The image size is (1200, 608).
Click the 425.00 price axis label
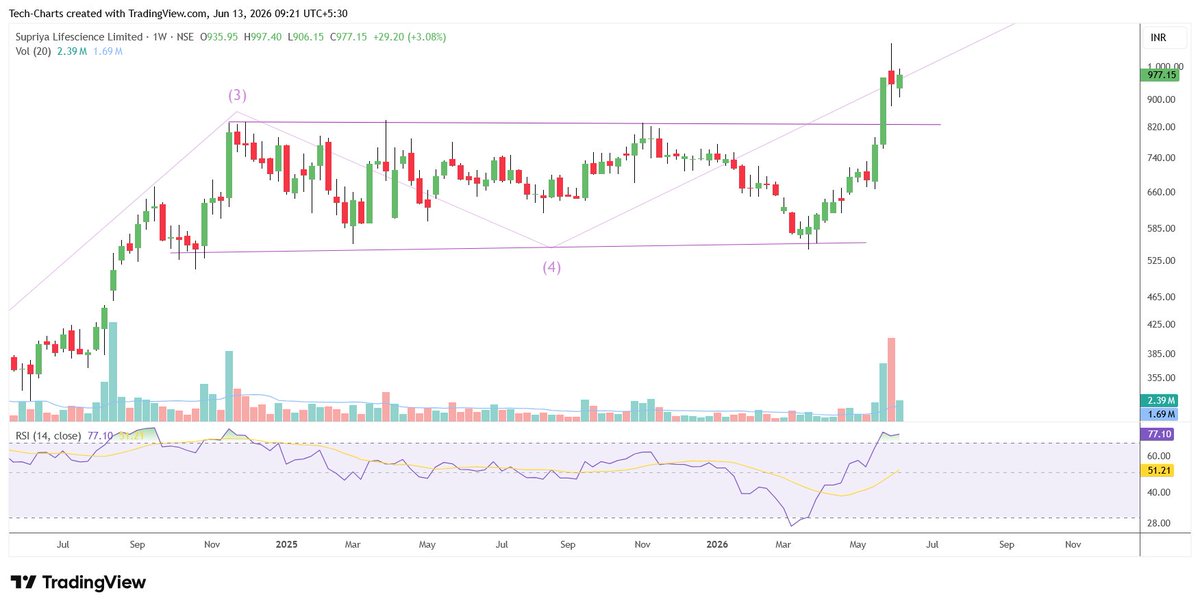pos(1160,325)
